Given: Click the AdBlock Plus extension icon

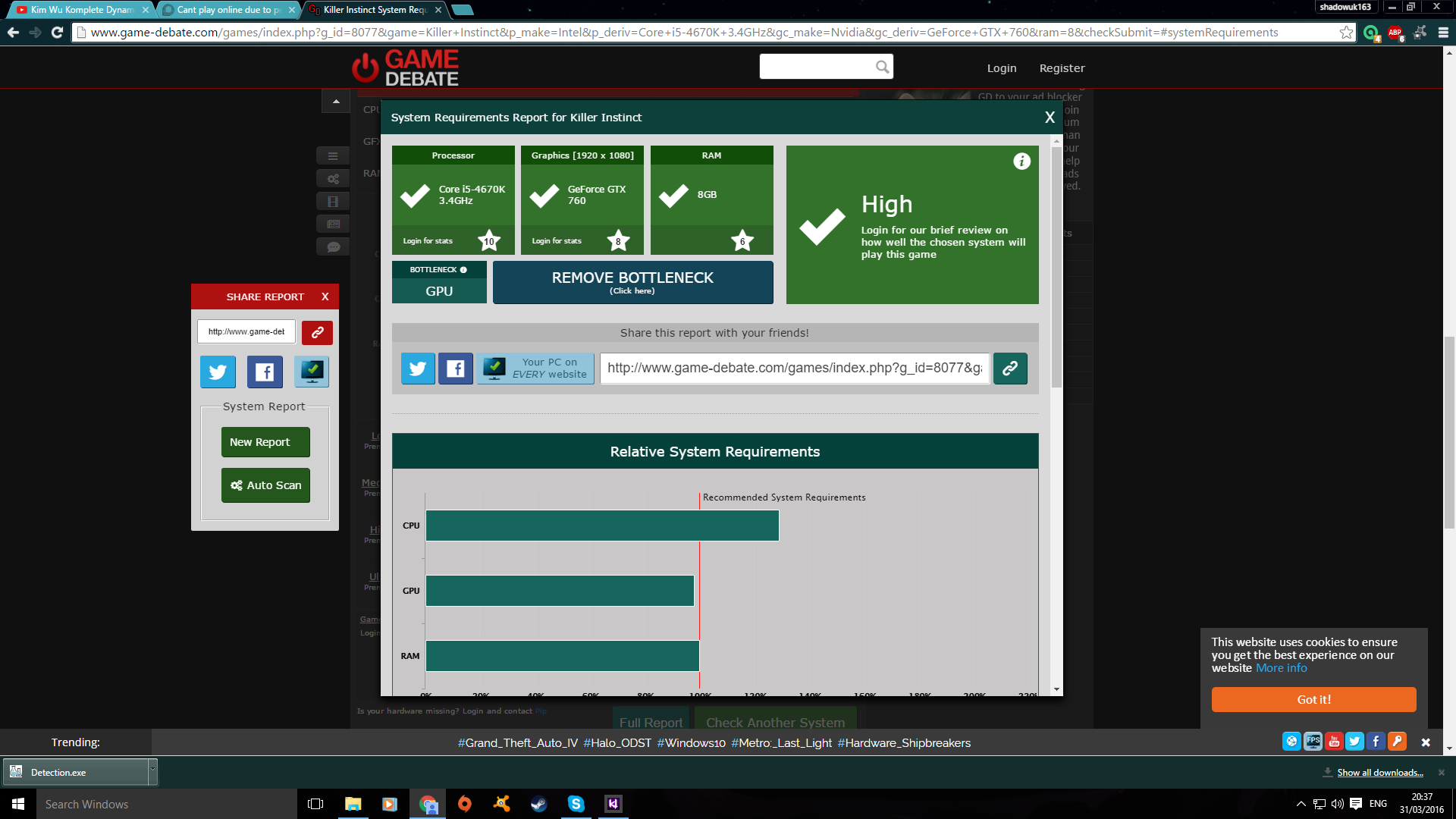Looking at the screenshot, I should [1395, 32].
